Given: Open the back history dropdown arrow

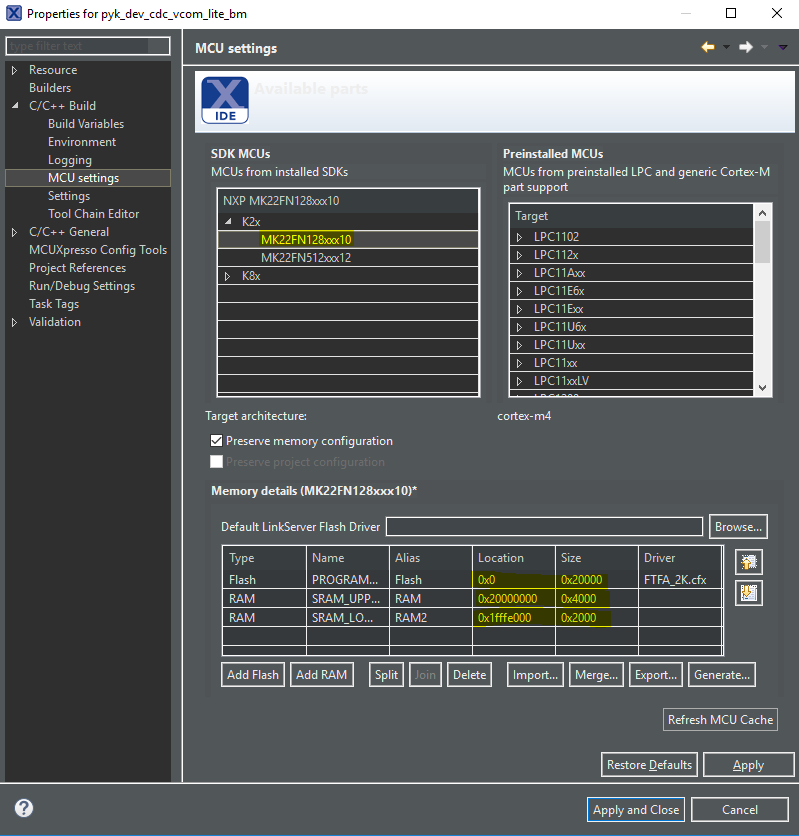Looking at the screenshot, I should (726, 47).
